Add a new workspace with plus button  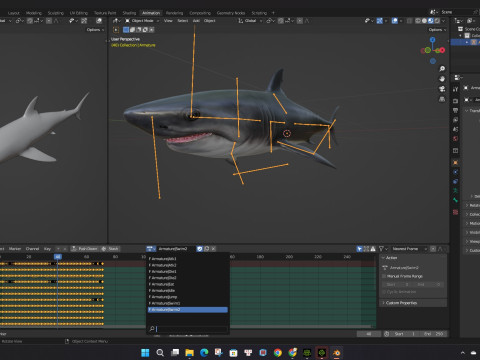click(273, 13)
